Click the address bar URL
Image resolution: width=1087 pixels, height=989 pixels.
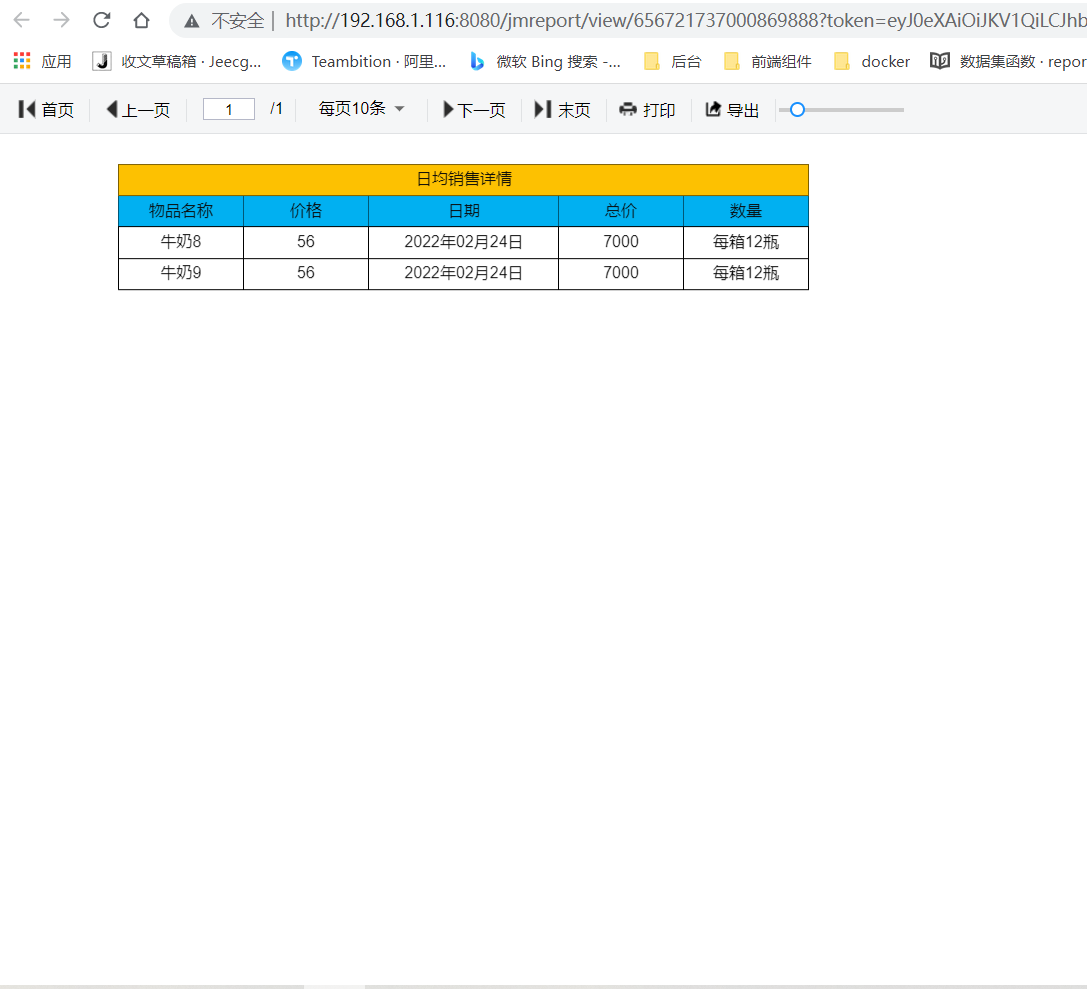click(x=685, y=21)
